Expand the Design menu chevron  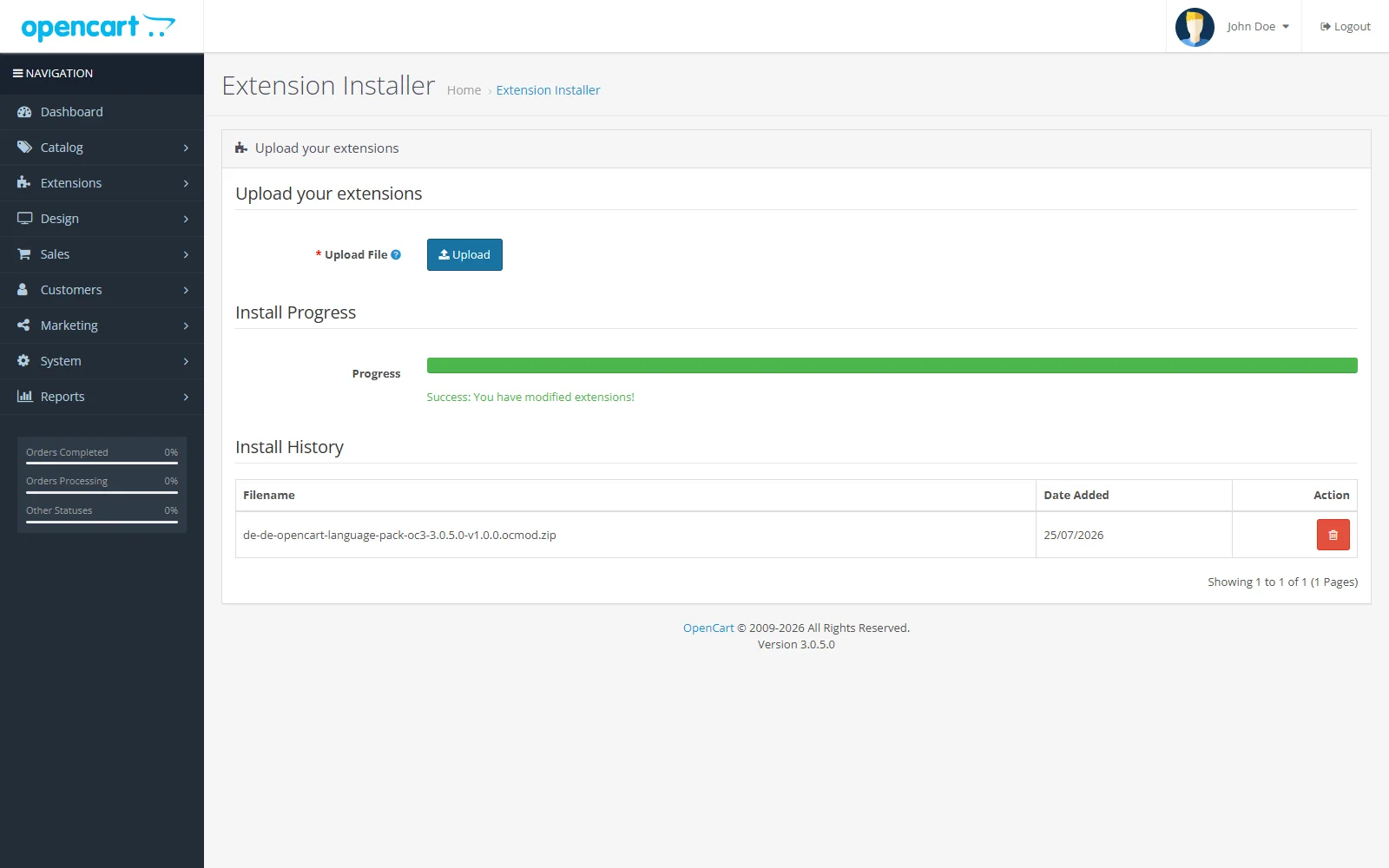[x=186, y=220]
